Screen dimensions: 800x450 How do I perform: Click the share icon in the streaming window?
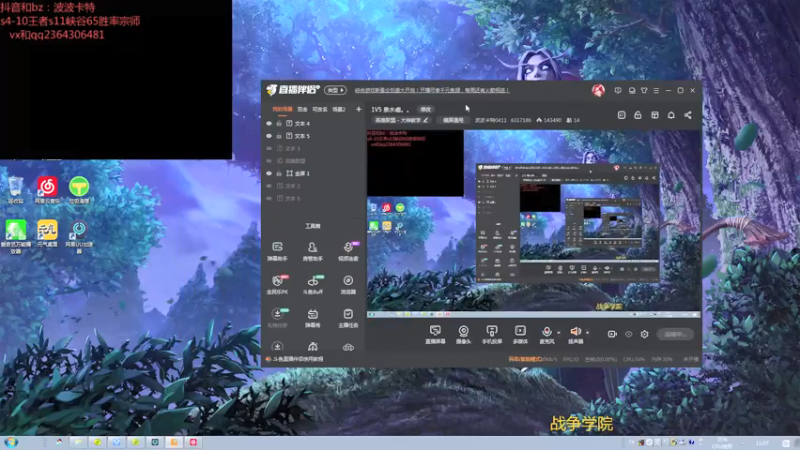[x=688, y=115]
